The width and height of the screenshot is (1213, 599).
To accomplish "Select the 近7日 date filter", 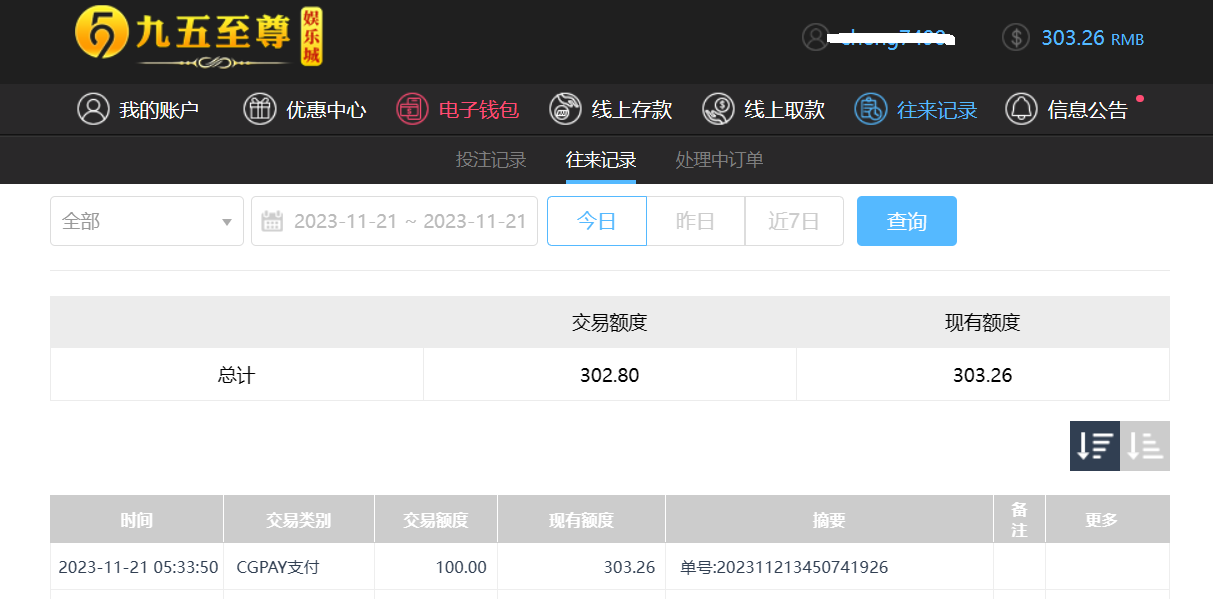I will pos(794,221).
